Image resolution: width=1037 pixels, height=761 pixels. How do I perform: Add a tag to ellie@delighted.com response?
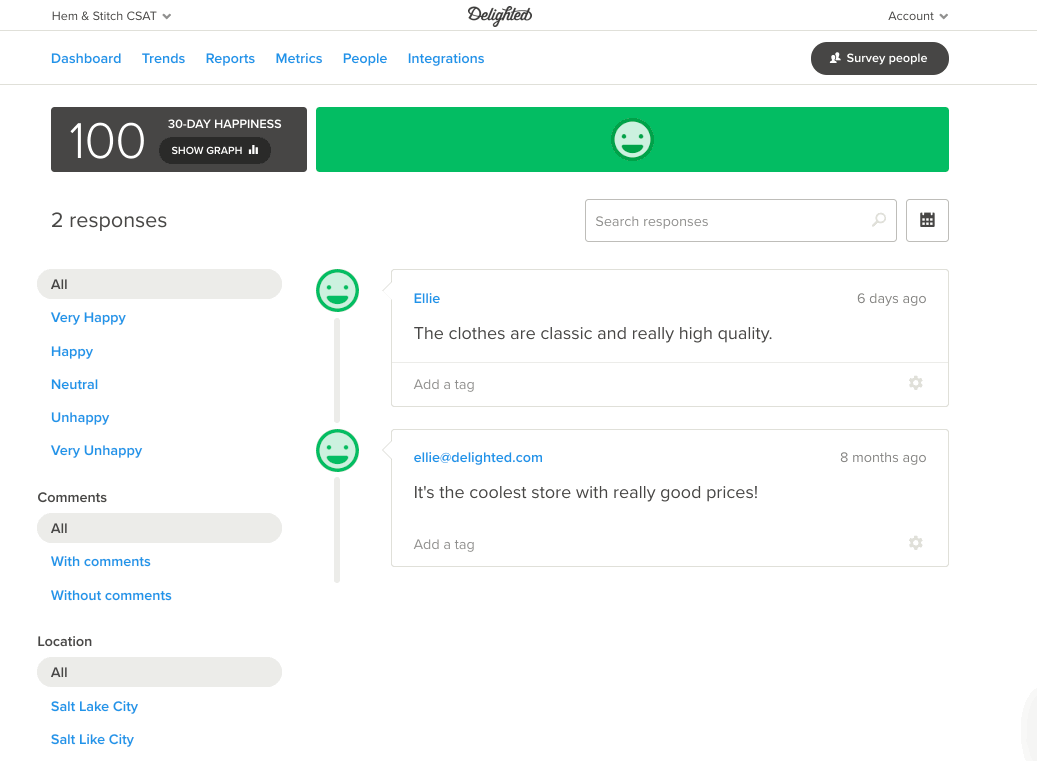(444, 544)
